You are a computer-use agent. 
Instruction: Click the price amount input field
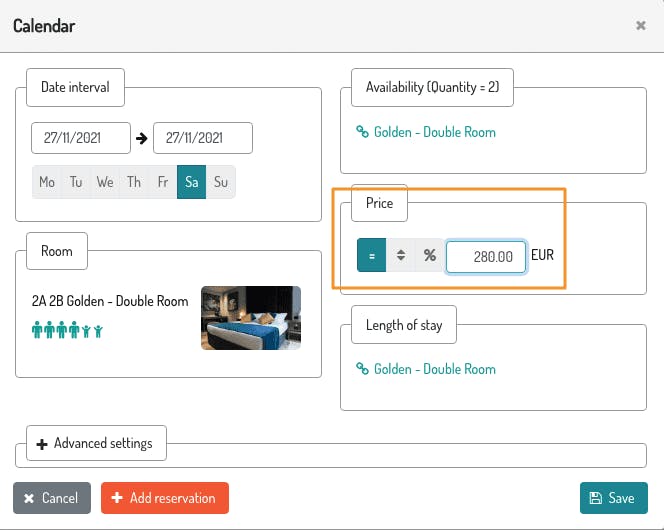pyautogui.click(x=486, y=256)
